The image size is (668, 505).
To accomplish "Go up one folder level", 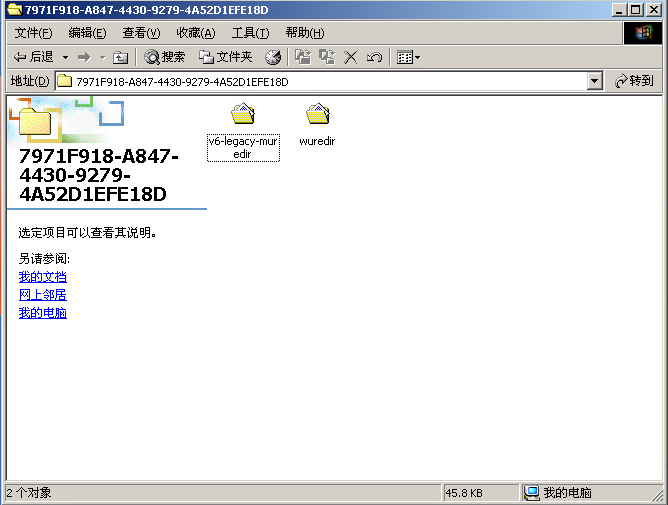I will click(121, 57).
